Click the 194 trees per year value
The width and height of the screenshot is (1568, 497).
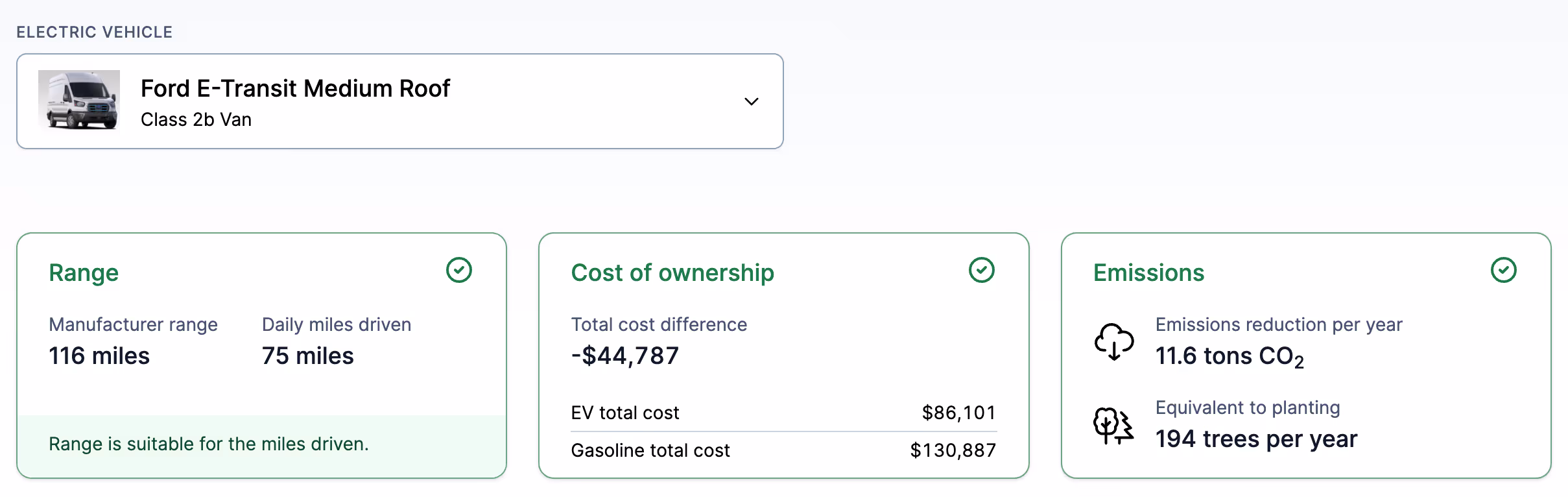(1256, 439)
